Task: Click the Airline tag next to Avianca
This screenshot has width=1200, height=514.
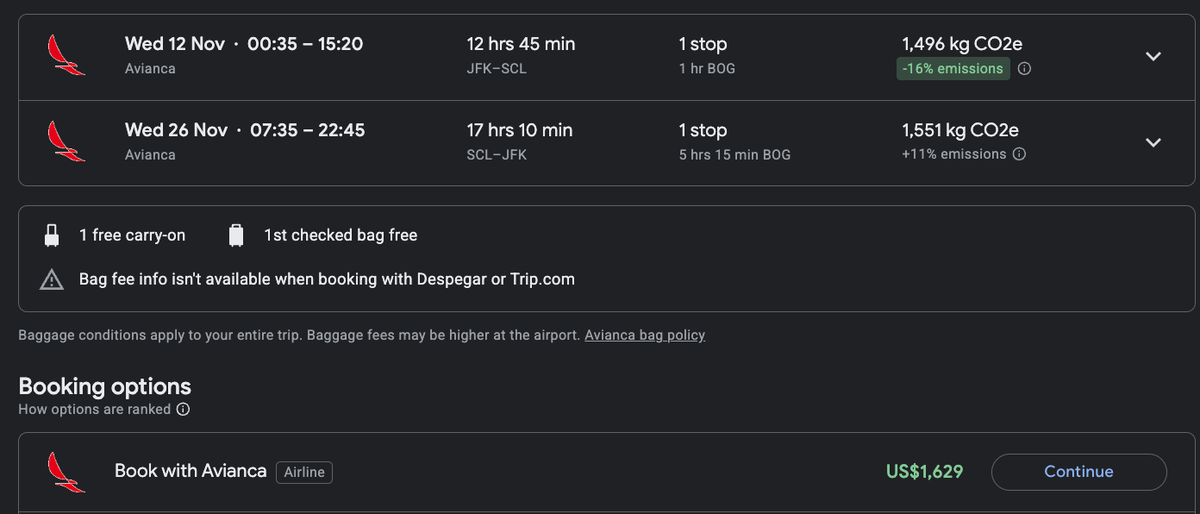Action: (x=304, y=472)
